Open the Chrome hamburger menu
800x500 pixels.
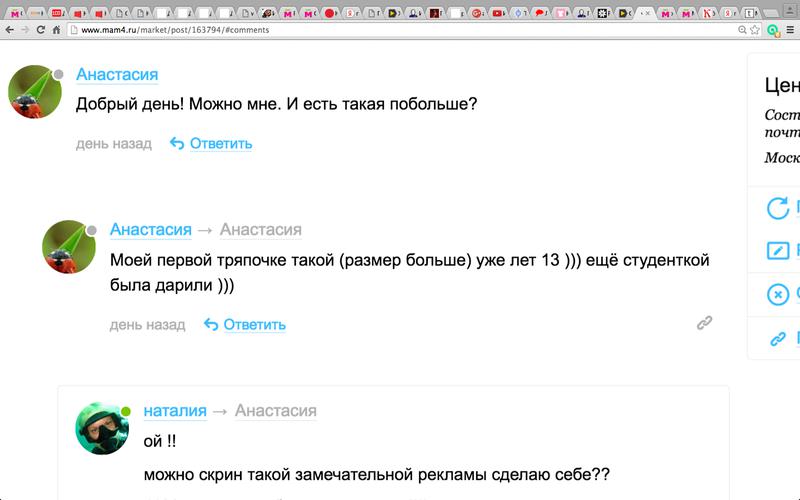click(790, 30)
